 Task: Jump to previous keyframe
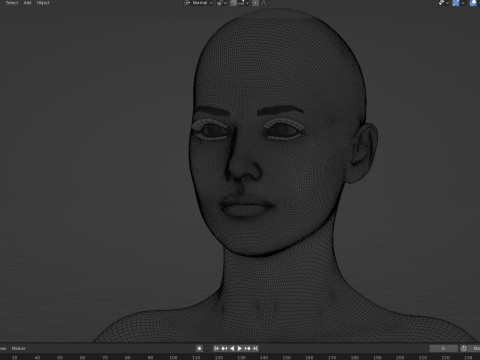(224, 348)
